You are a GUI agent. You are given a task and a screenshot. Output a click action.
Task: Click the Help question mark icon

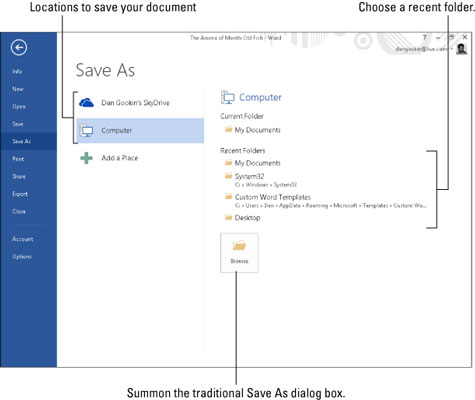coord(425,37)
